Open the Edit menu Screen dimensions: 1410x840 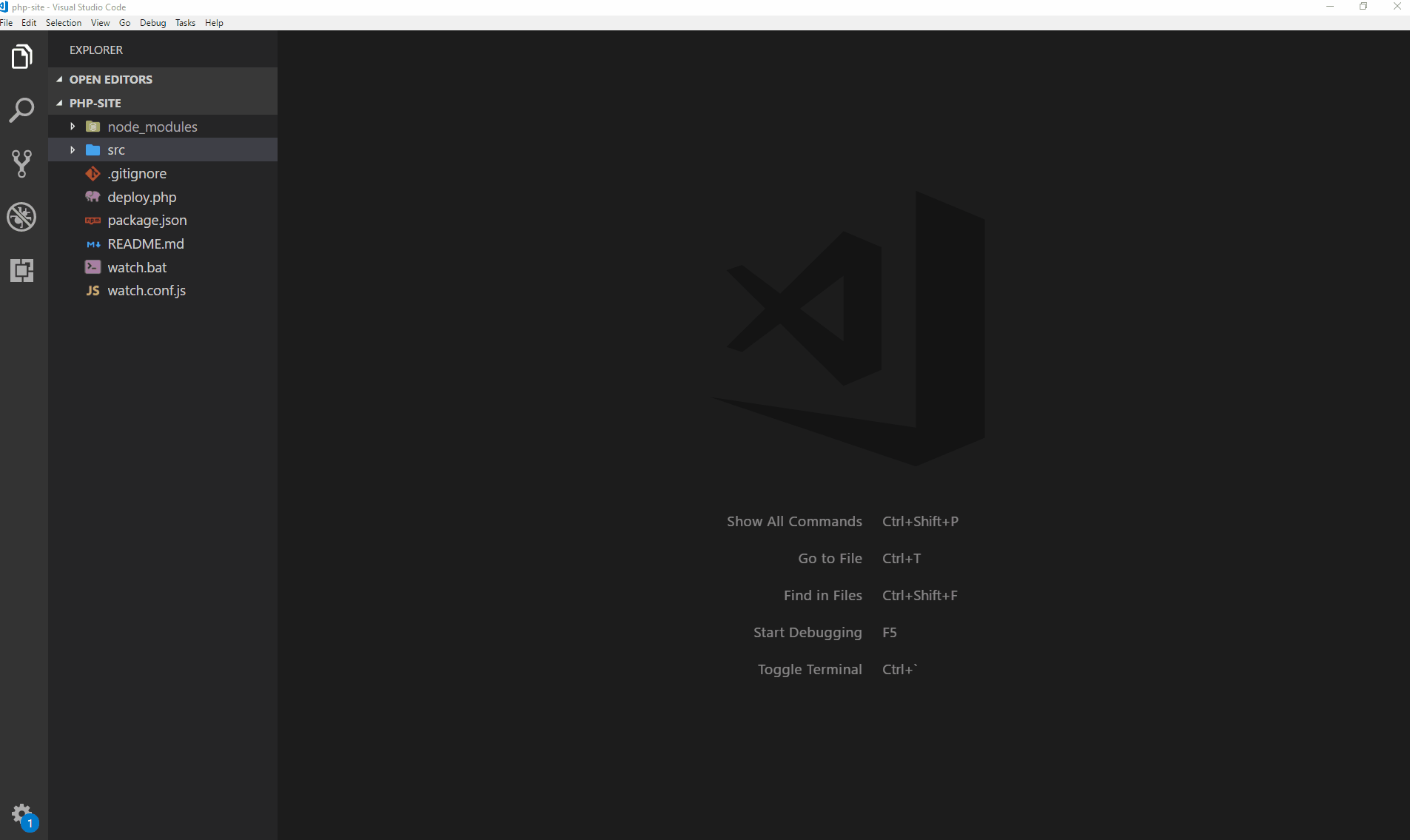pos(29,23)
